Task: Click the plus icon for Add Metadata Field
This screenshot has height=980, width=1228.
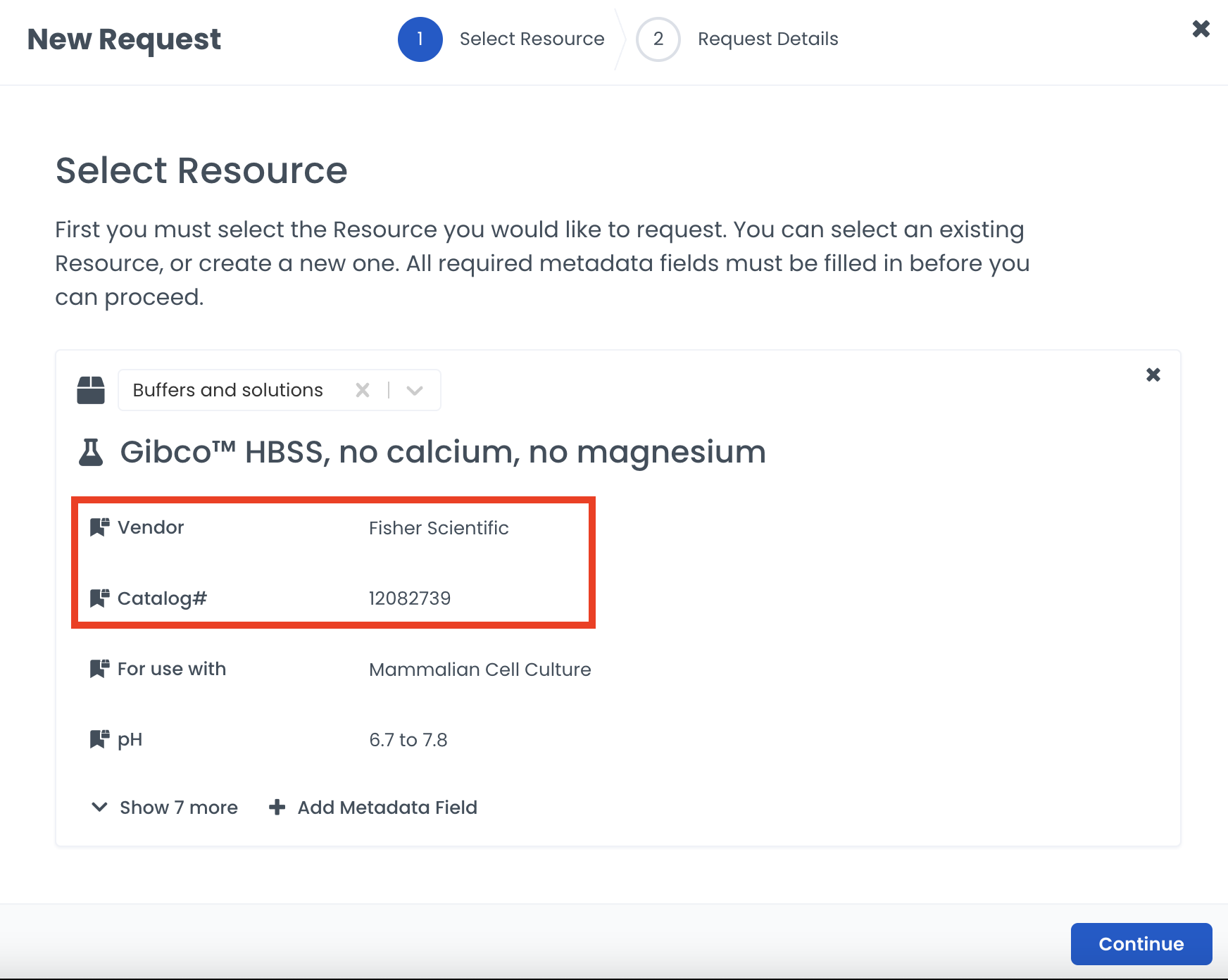Action: pos(277,808)
